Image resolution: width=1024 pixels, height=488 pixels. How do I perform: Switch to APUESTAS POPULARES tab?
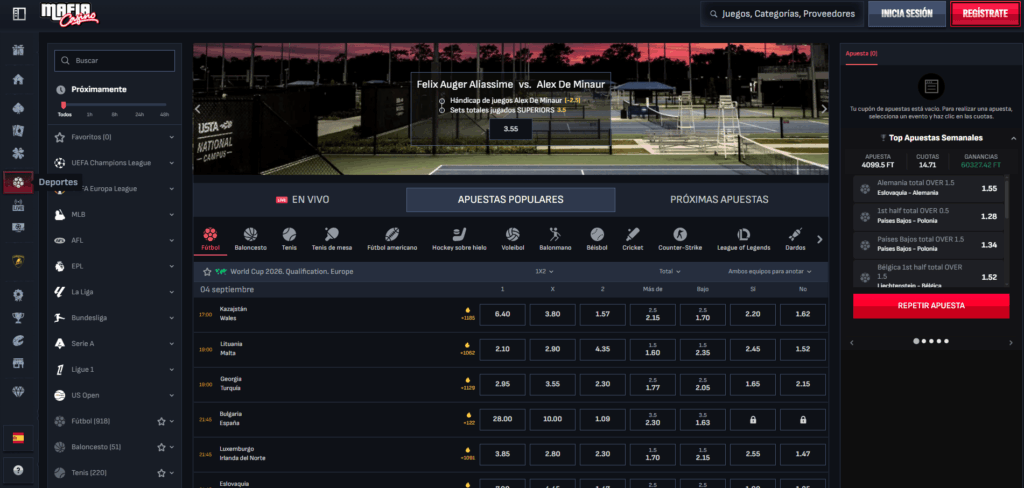coord(511,200)
